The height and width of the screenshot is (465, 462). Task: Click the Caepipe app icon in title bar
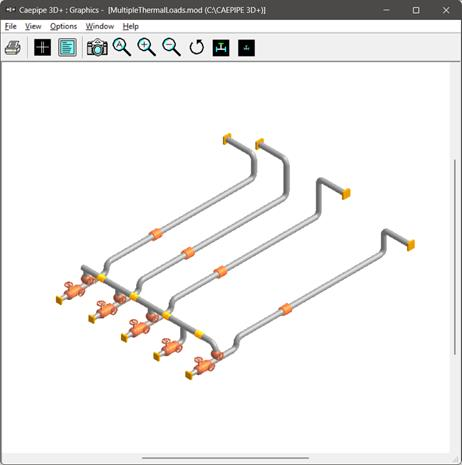click(11, 10)
